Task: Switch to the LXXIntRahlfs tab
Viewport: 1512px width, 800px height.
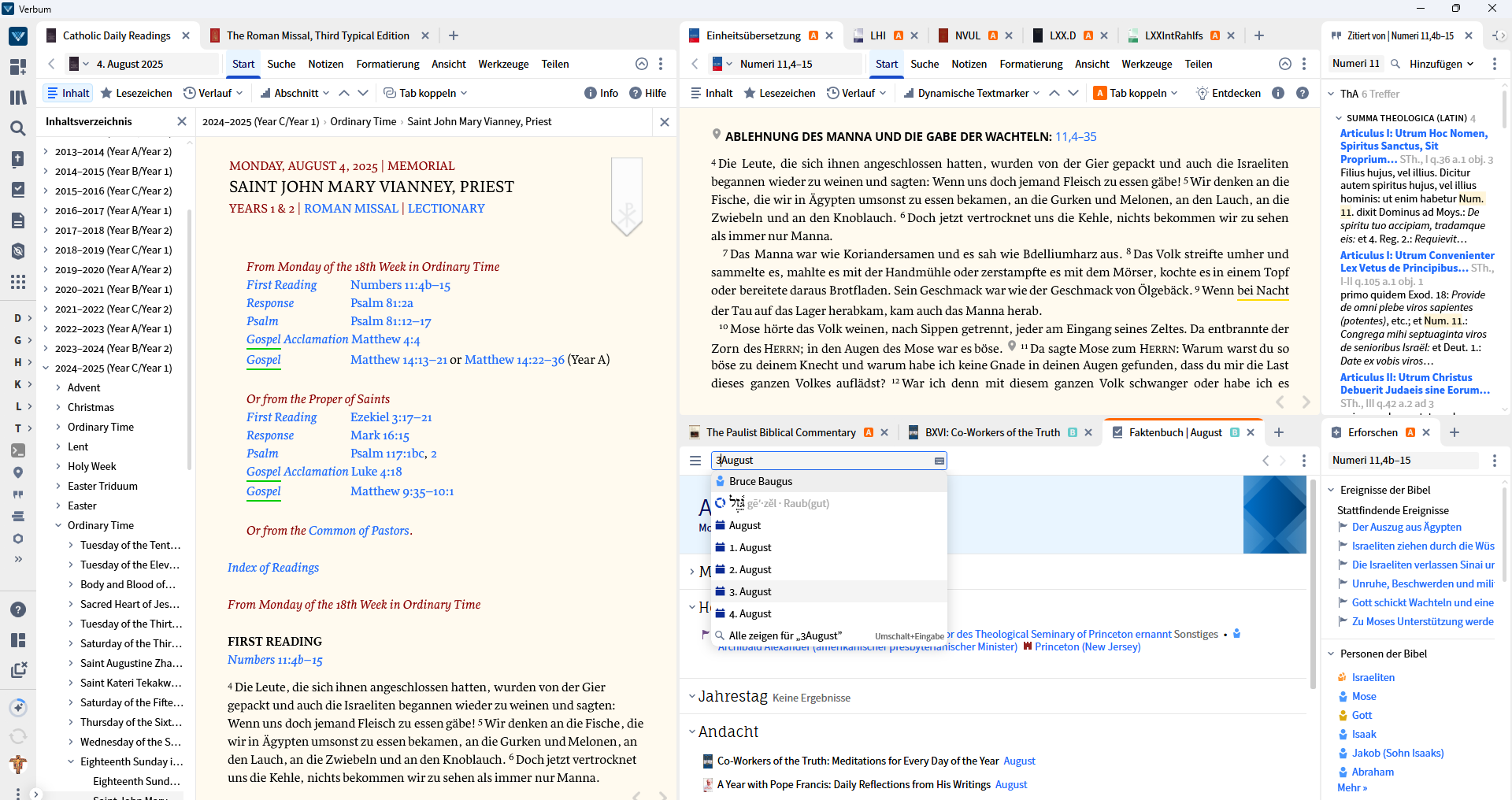Action: pos(1173,35)
